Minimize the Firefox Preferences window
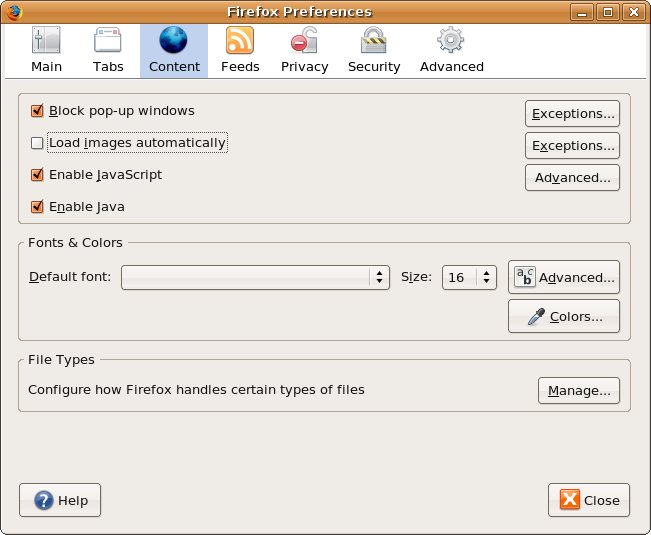651x535 pixels. pos(582,12)
